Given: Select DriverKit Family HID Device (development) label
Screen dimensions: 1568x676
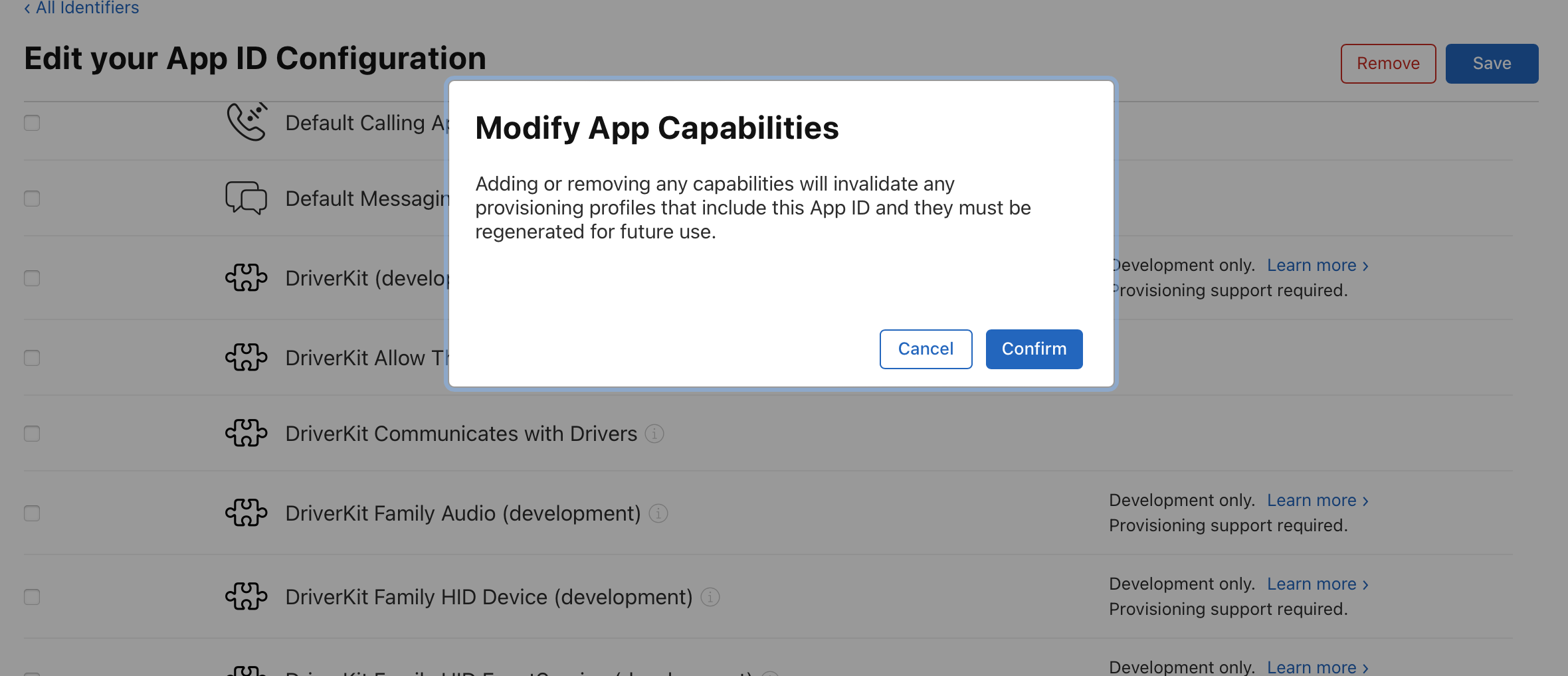Looking at the screenshot, I should 489,597.
